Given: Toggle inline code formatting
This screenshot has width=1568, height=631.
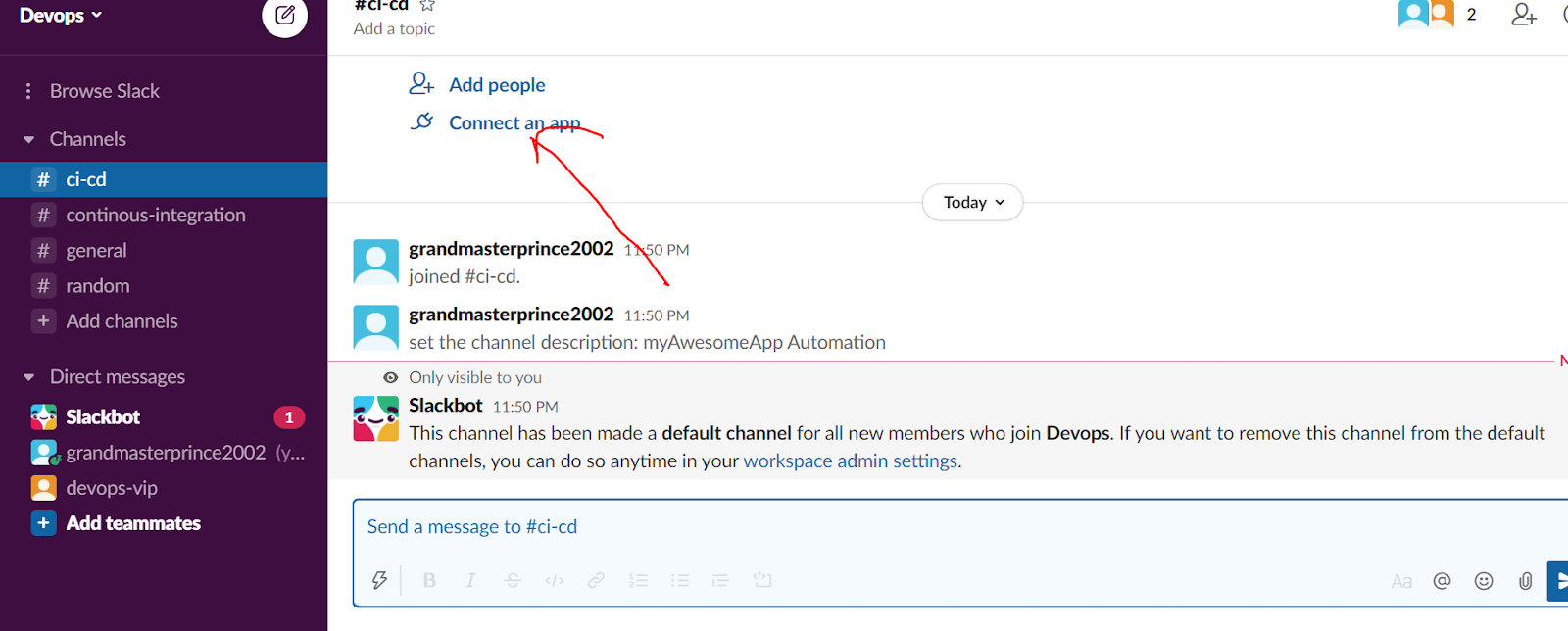Looking at the screenshot, I should [x=555, y=580].
